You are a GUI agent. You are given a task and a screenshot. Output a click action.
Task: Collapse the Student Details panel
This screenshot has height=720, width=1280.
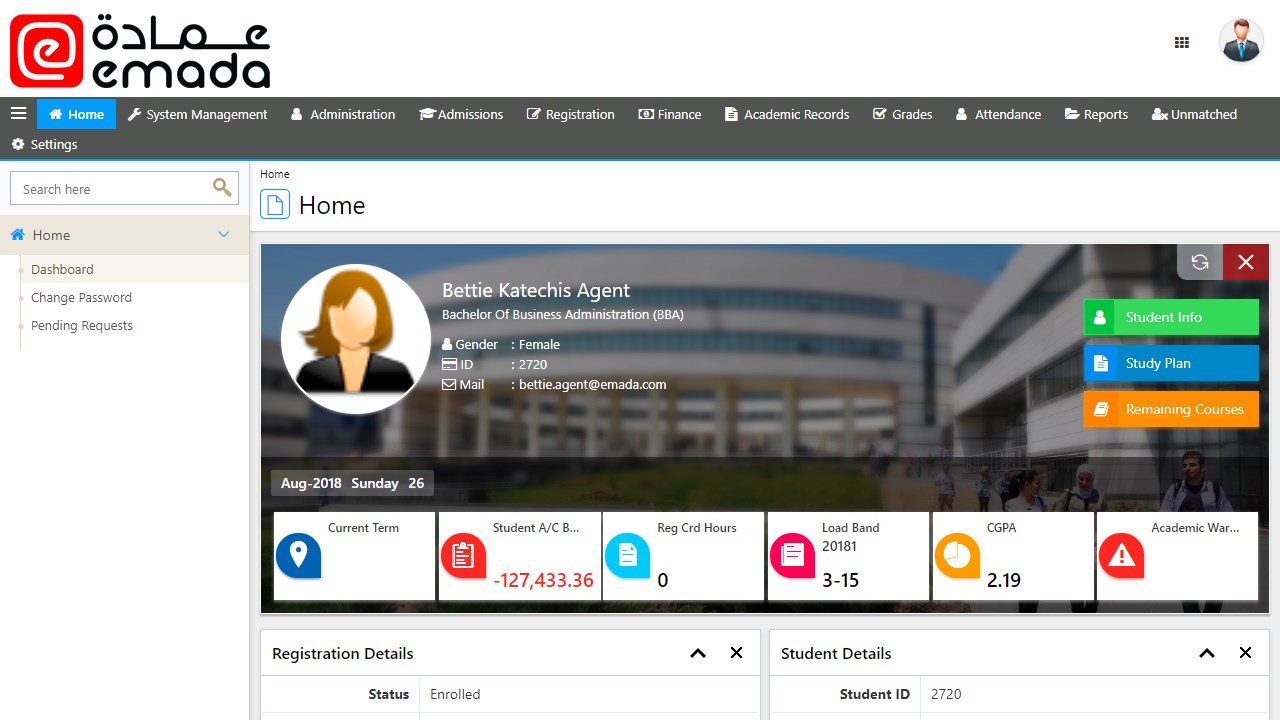click(x=1207, y=653)
